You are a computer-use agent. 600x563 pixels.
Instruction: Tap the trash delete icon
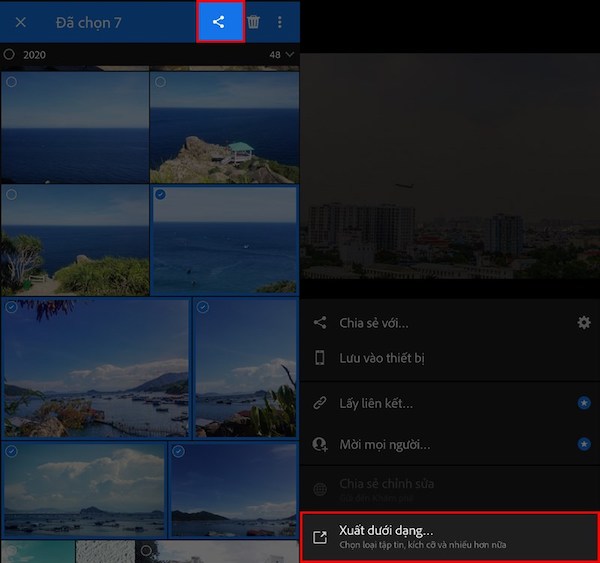coord(253,22)
